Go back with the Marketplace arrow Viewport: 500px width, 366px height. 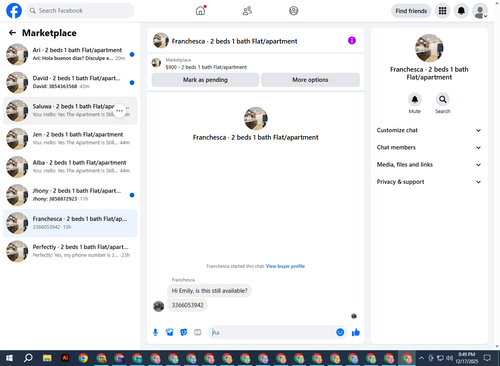(12, 33)
